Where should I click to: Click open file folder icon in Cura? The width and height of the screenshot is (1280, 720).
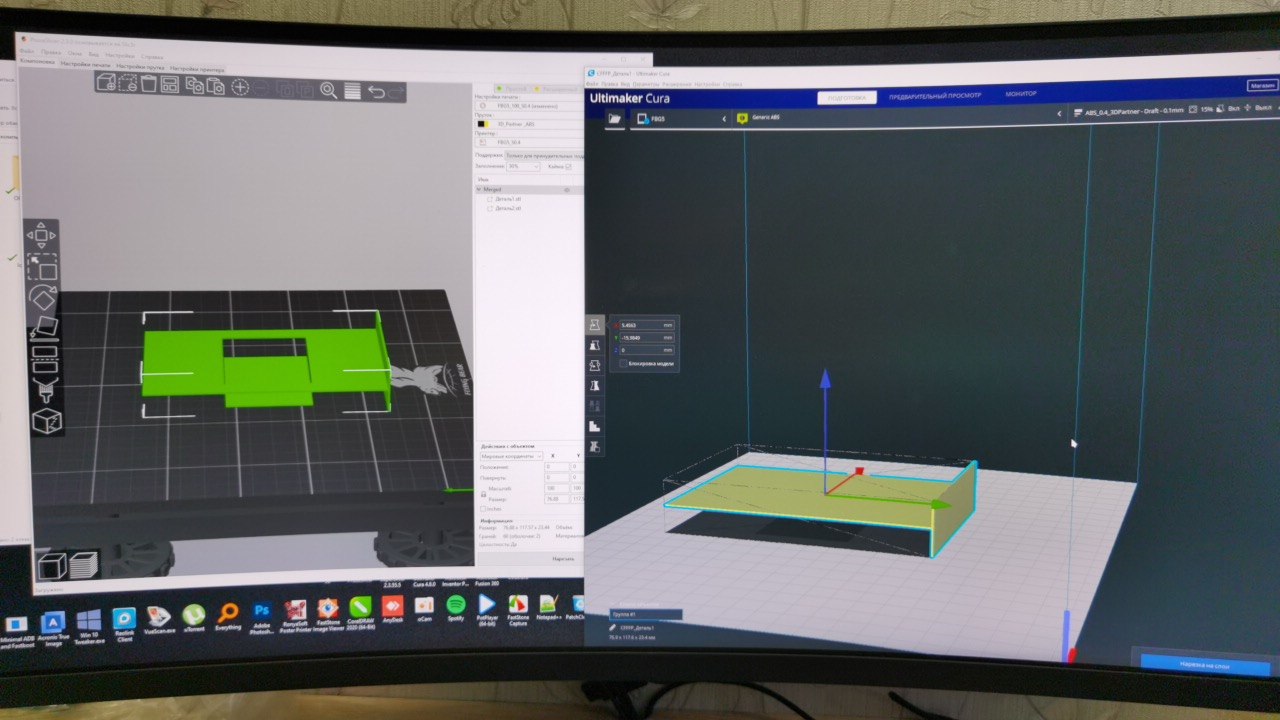point(614,118)
